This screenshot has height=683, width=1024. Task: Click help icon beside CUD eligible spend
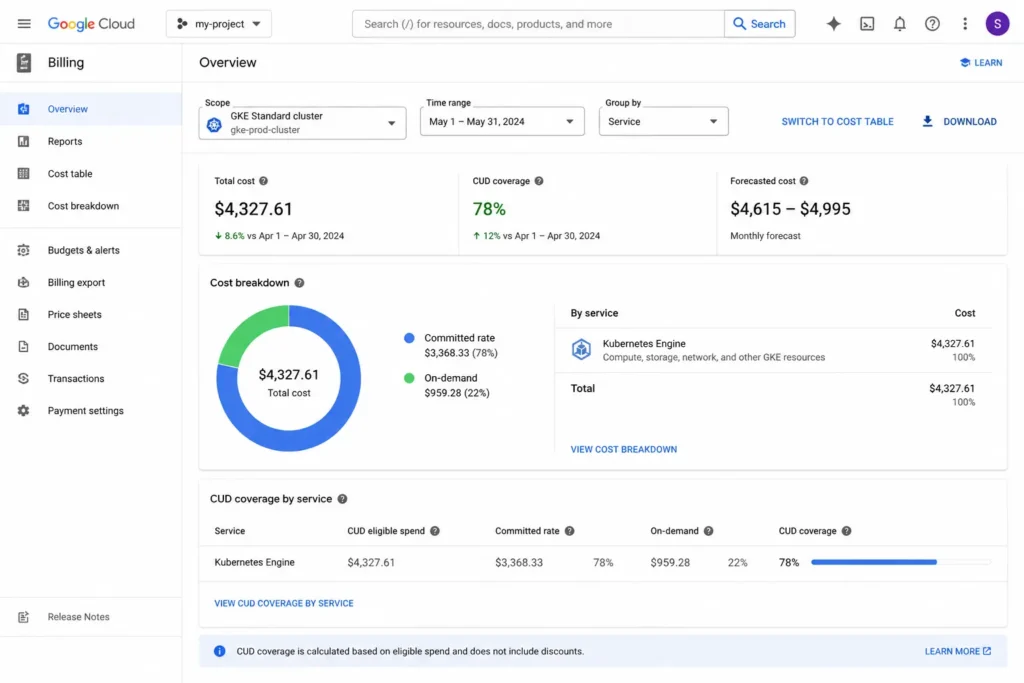pyautogui.click(x=435, y=531)
